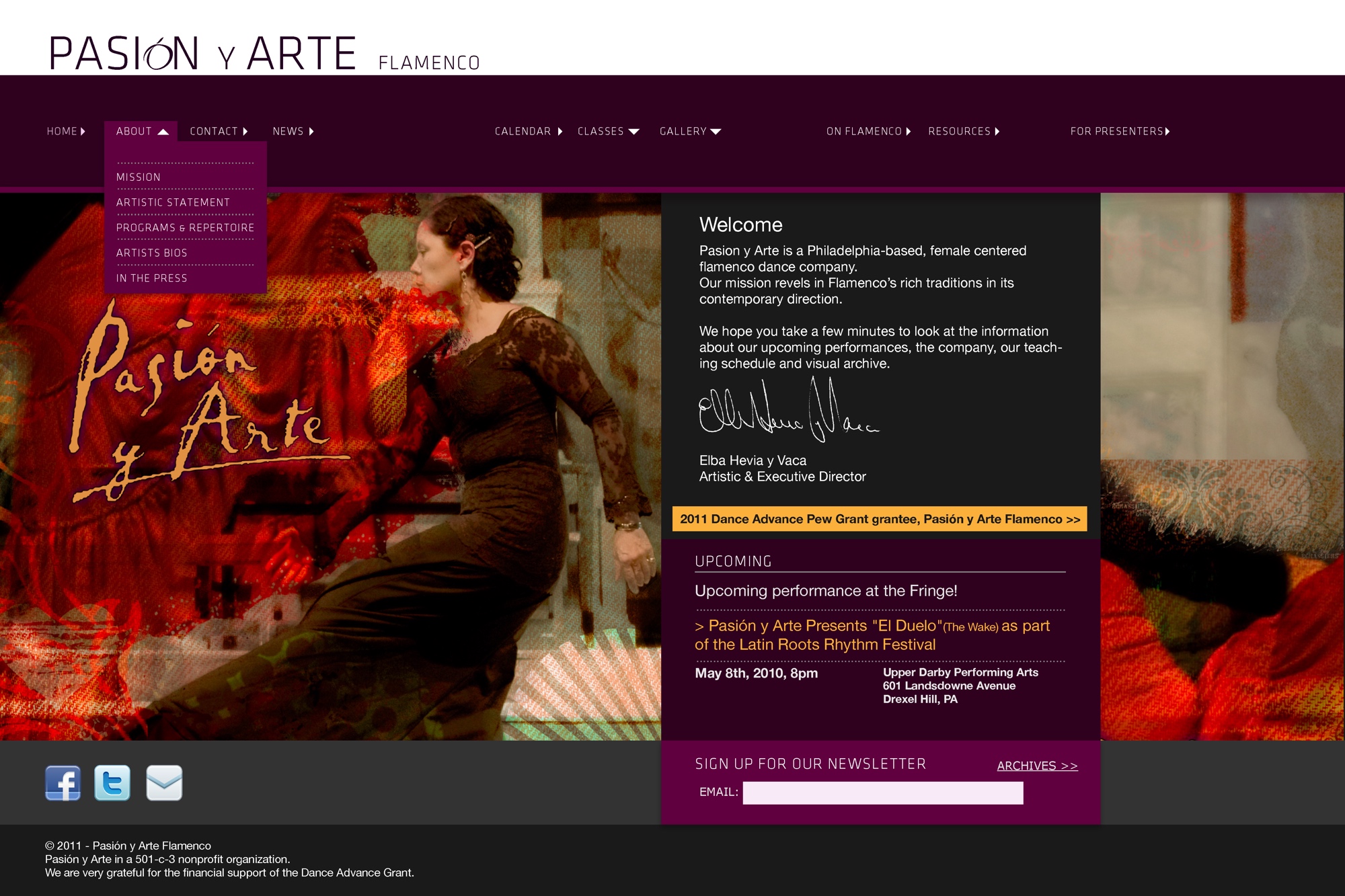Expand the Classes dropdown menu
1345x896 pixels.
[608, 131]
